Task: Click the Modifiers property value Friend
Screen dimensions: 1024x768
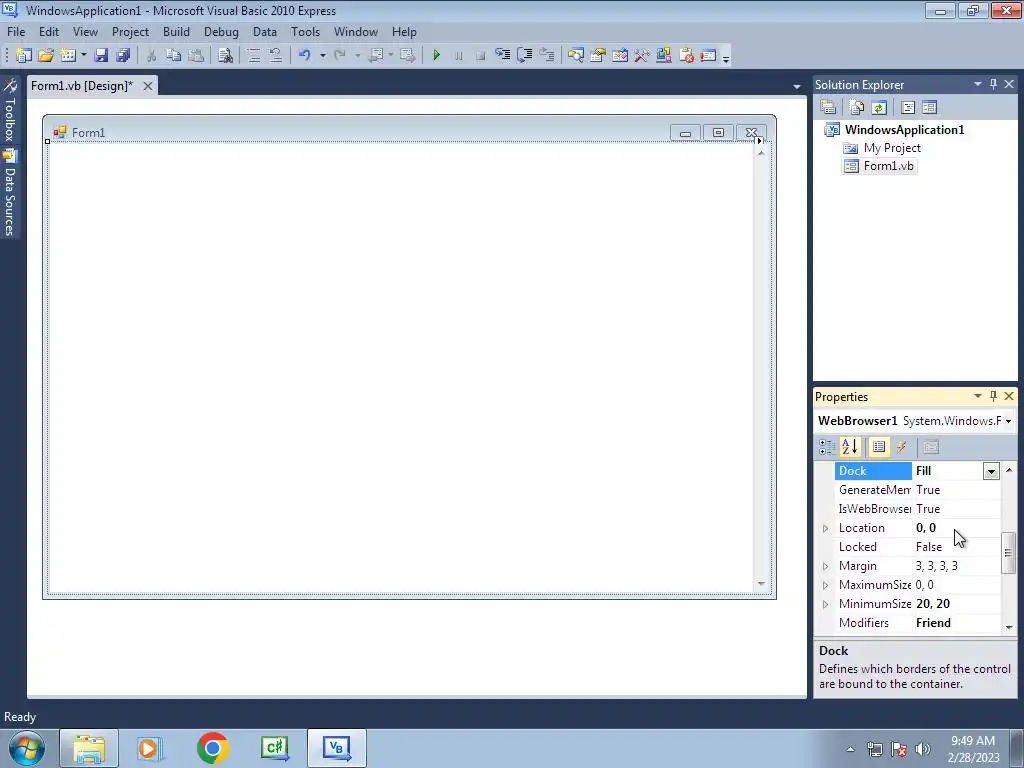Action: coord(933,623)
